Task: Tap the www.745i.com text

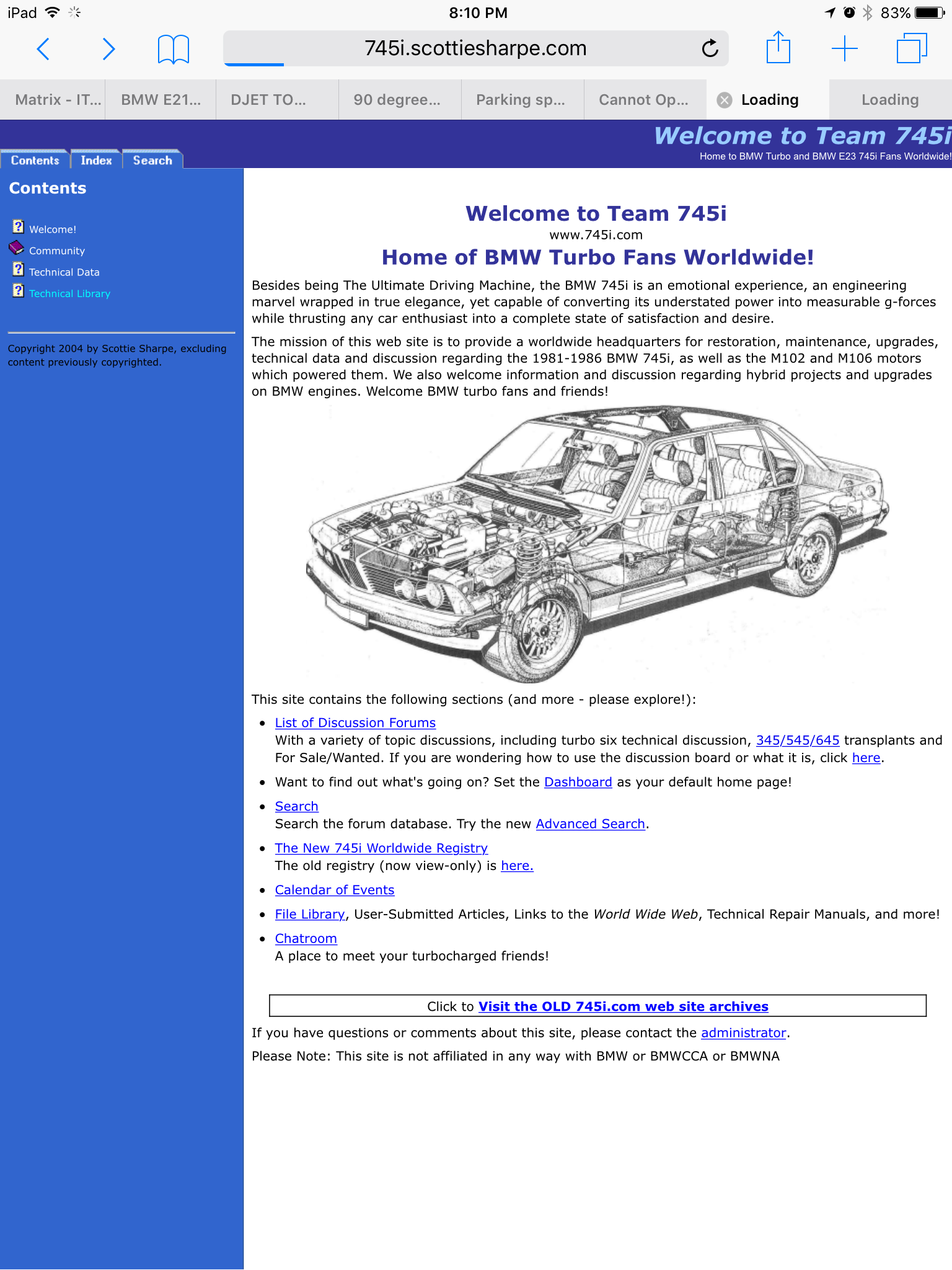Action: click(x=596, y=235)
